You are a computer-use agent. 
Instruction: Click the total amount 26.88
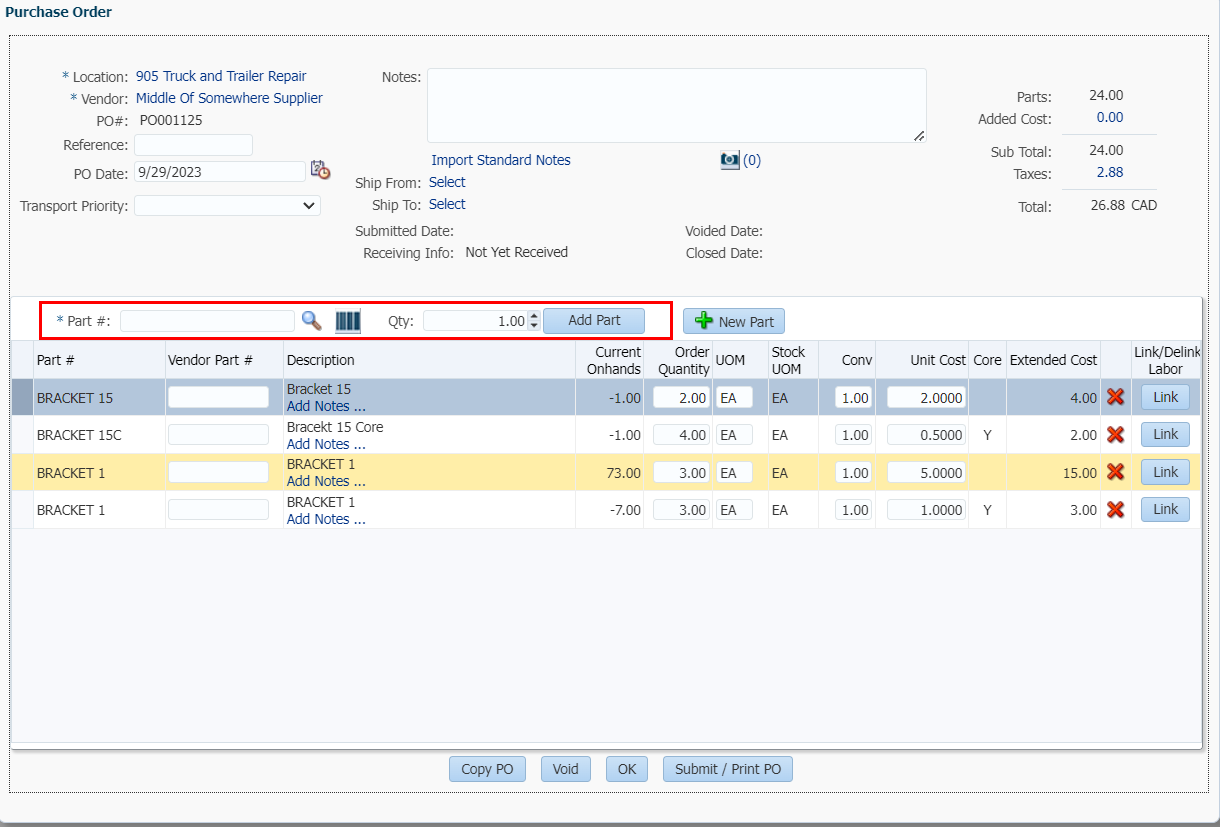pos(1107,205)
